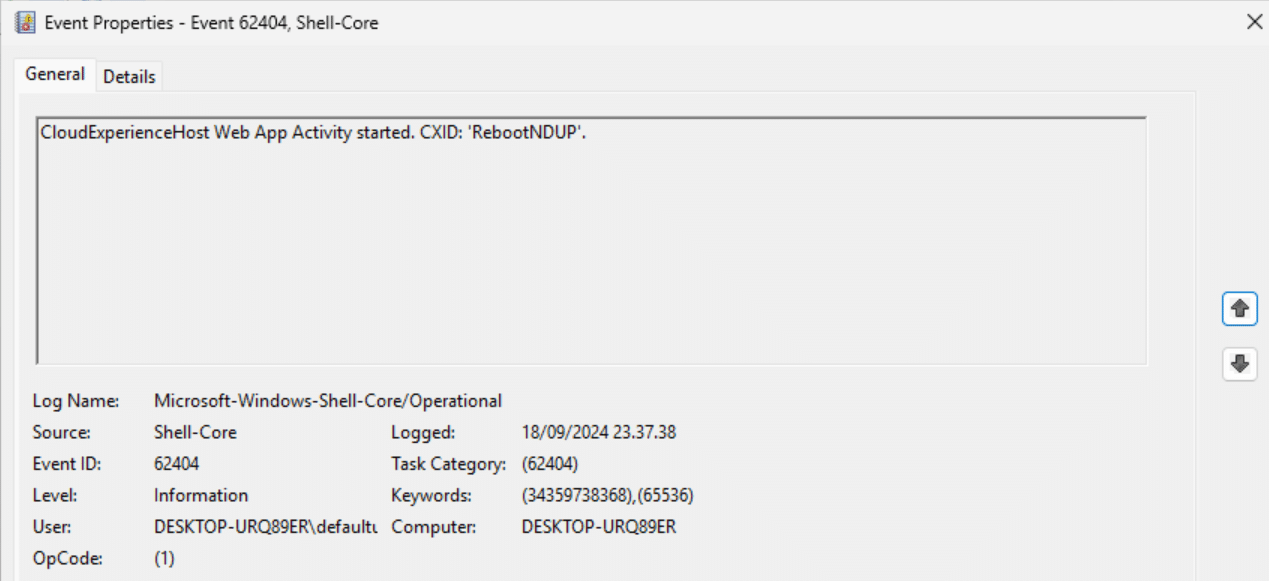The image size is (1269, 581).
Task: Click the Level value Information
Action: point(200,495)
